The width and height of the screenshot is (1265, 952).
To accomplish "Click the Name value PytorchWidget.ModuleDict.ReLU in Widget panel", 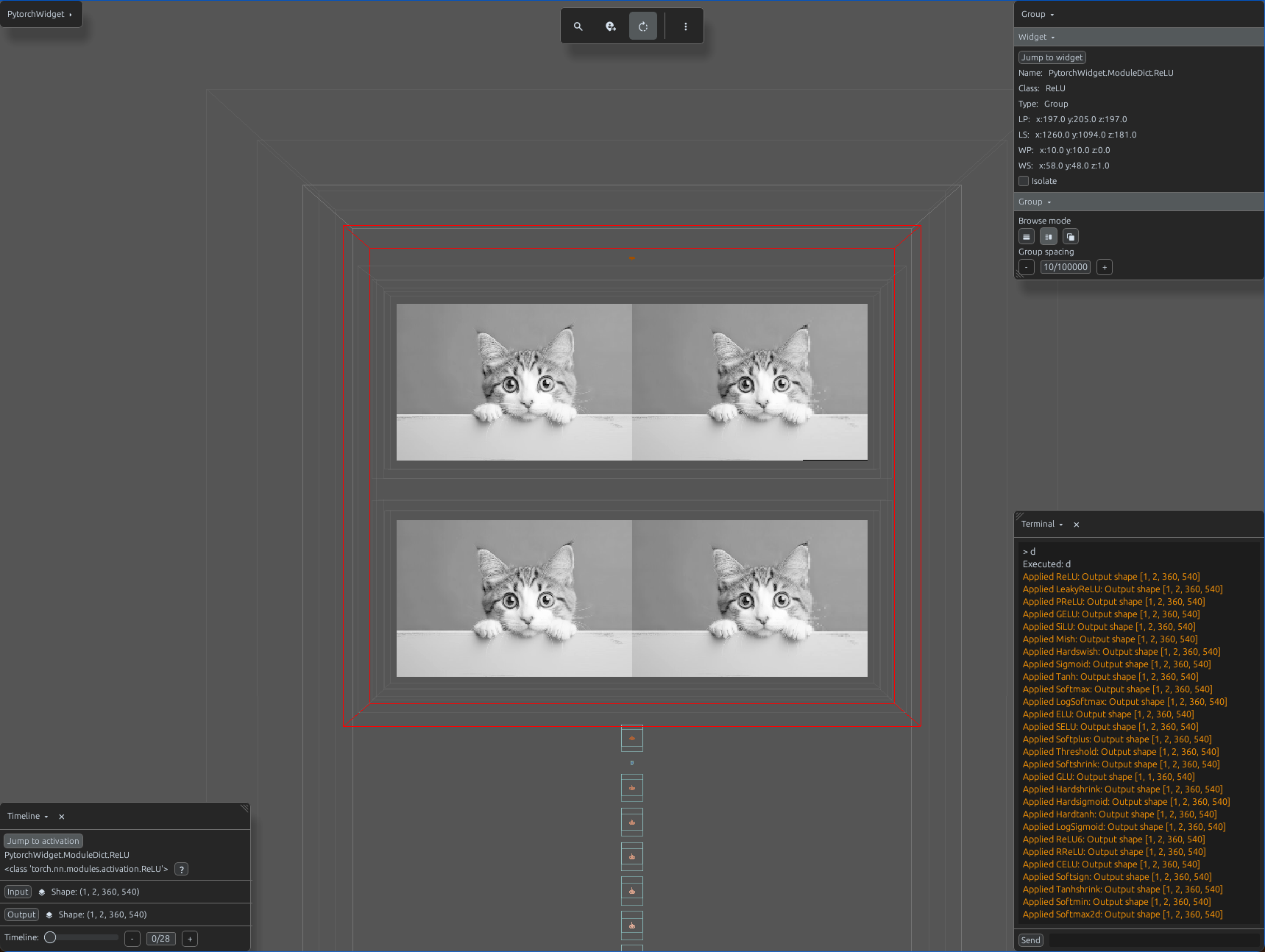I will pyautogui.click(x=1111, y=73).
